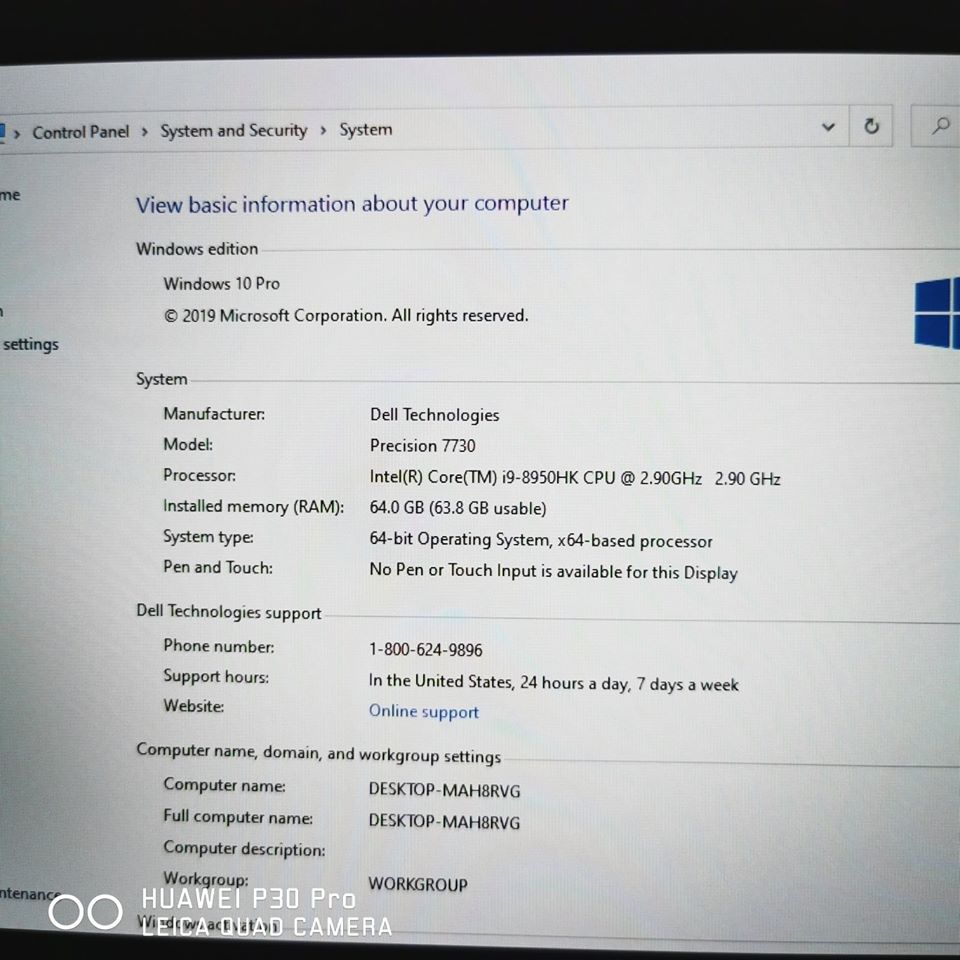The height and width of the screenshot is (960, 960).
Task: Click the Precision 7730 model text
Action: point(422,446)
